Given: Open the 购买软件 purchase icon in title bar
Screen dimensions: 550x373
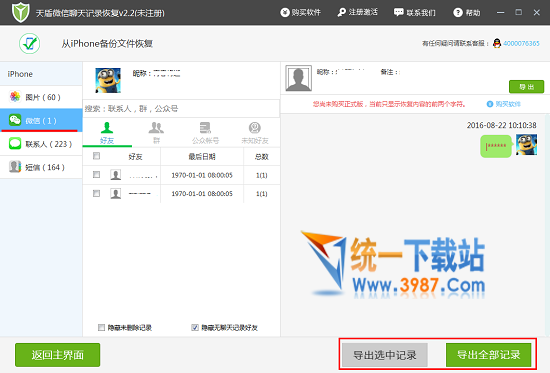Looking at the screenshot, I should point(284,13).
